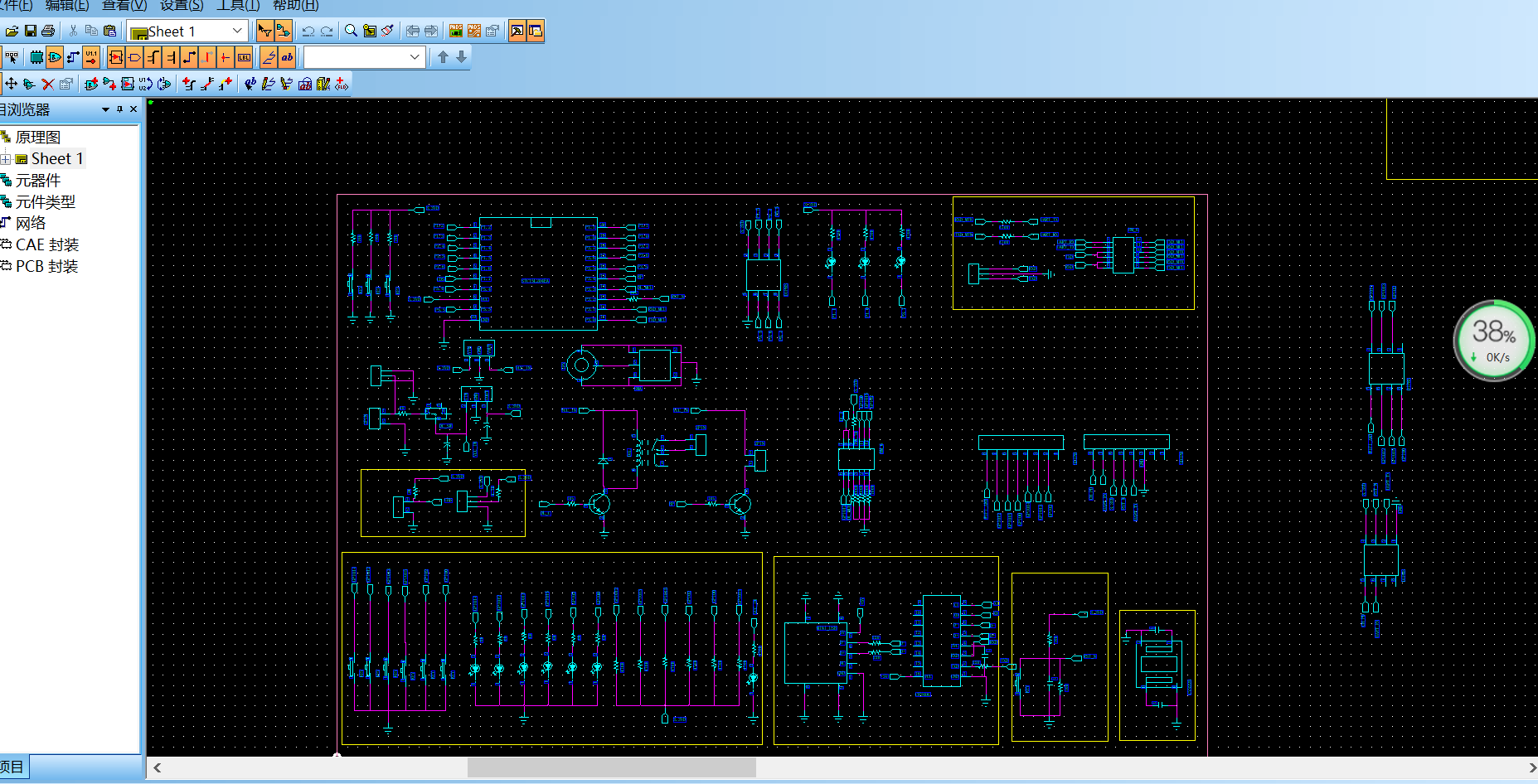Toggle Hierarchical Symbols selection filter
This screenshot has height=784, width=1538.
pos(116,57)
